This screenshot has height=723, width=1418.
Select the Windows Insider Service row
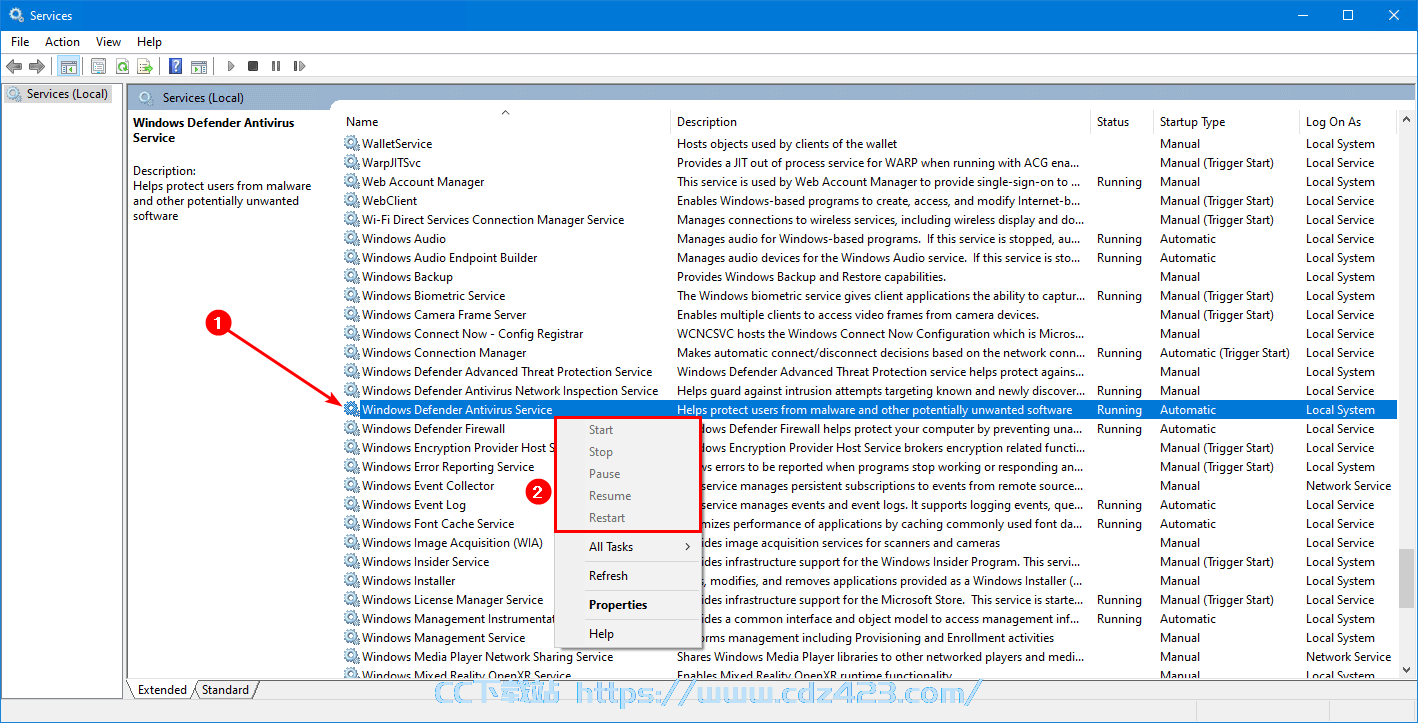[869, 562]
